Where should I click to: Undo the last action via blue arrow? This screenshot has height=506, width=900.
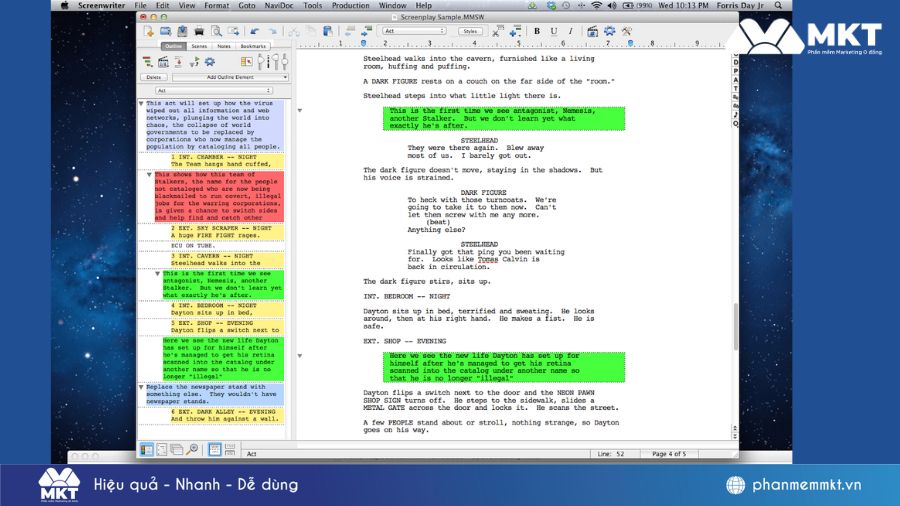254,32
